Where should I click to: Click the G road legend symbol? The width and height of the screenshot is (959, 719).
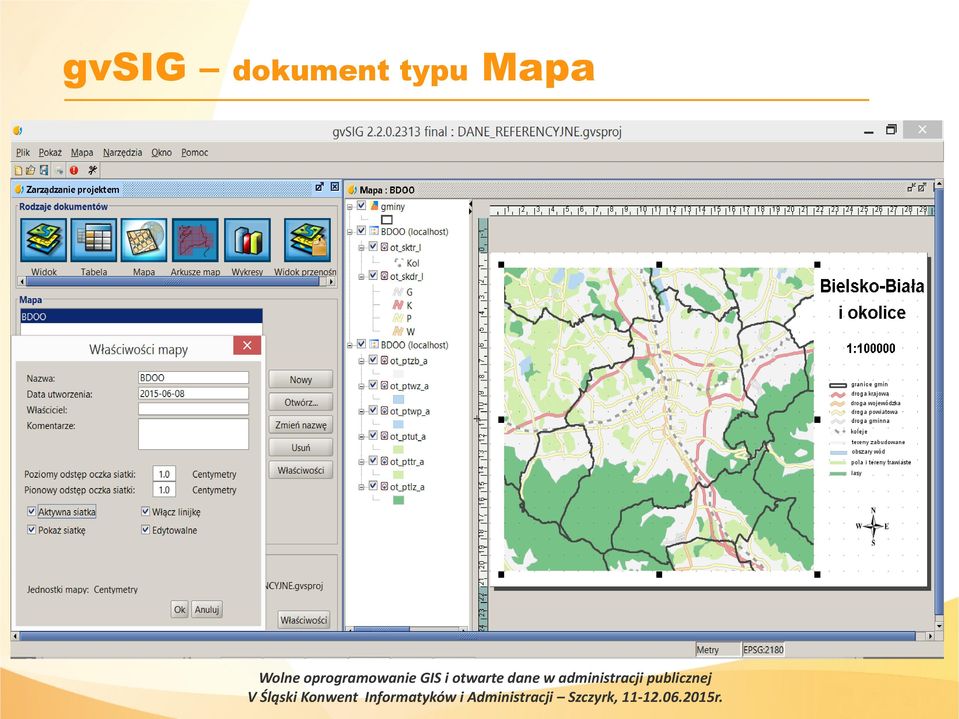pyautogui.click(x=398, y=292)
